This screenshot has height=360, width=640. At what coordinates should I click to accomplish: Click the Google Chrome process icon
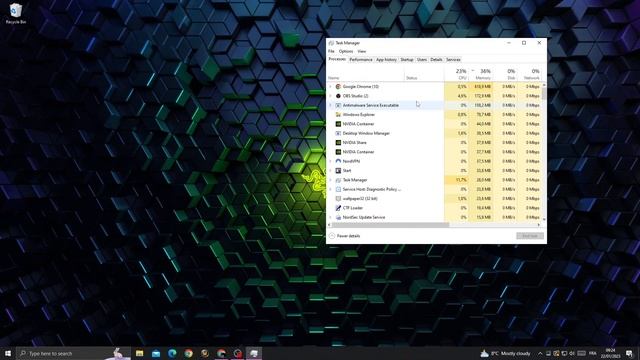tap(338, 87)
